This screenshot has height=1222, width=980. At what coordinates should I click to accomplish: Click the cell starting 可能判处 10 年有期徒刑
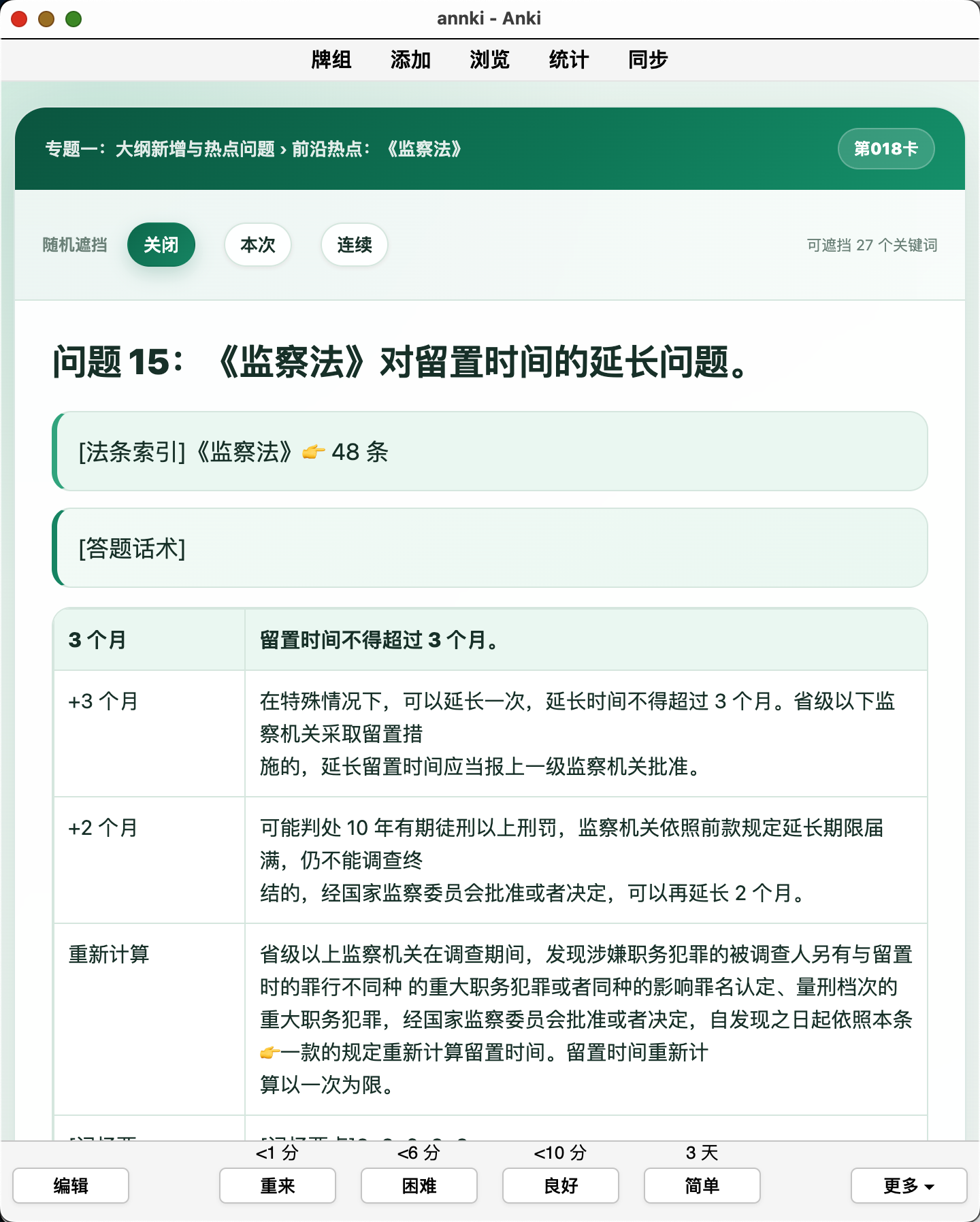tap(586, 860)
